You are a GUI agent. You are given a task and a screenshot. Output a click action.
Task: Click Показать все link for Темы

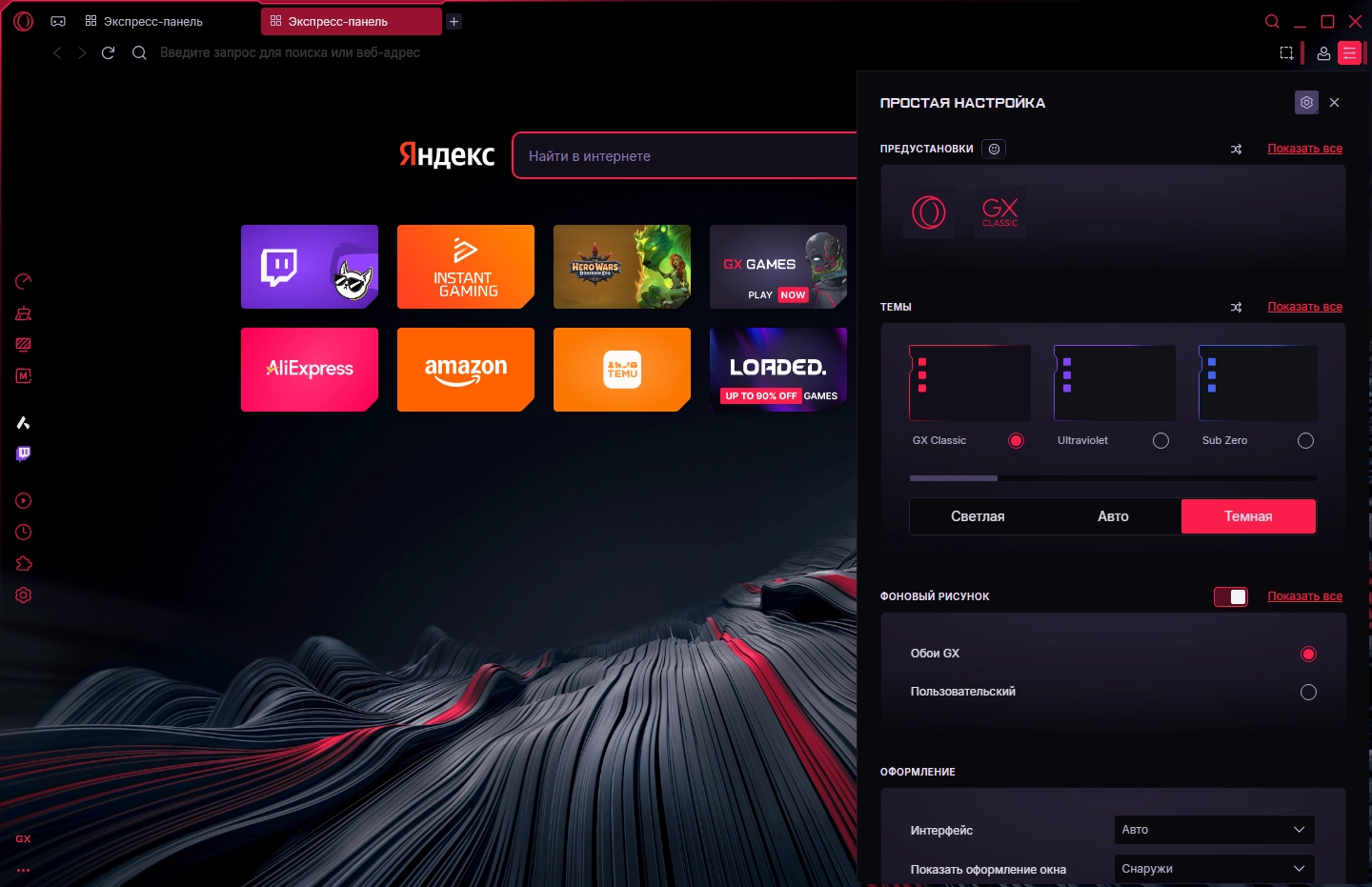tap(1304, 307)
